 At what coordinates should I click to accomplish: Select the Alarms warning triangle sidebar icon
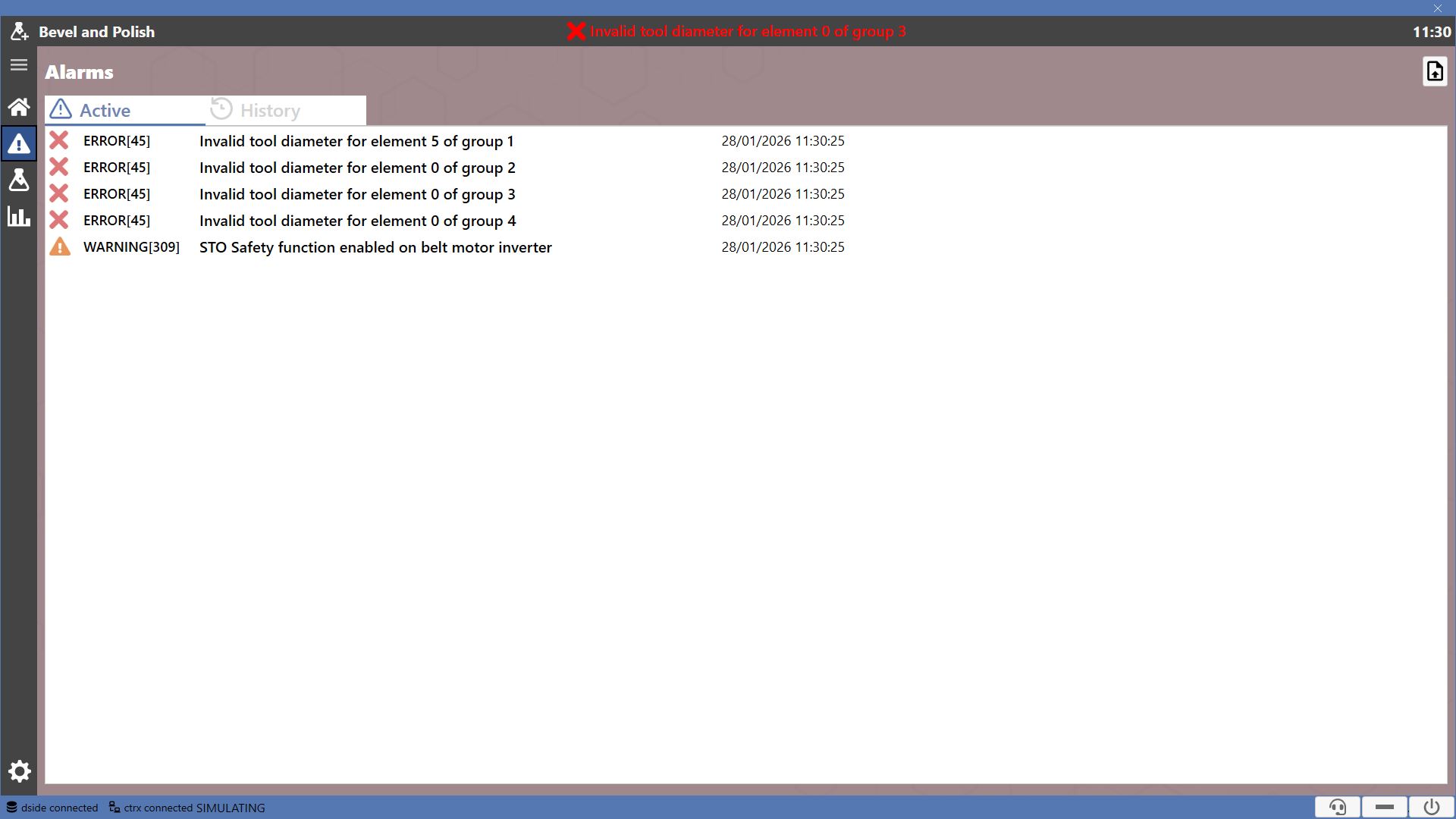tap(19, 143)
